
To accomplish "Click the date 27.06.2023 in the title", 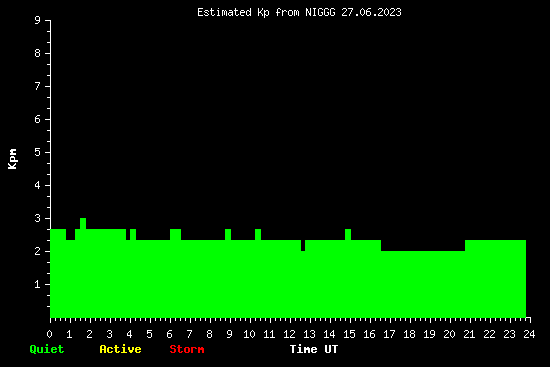I will click(371, 12).
